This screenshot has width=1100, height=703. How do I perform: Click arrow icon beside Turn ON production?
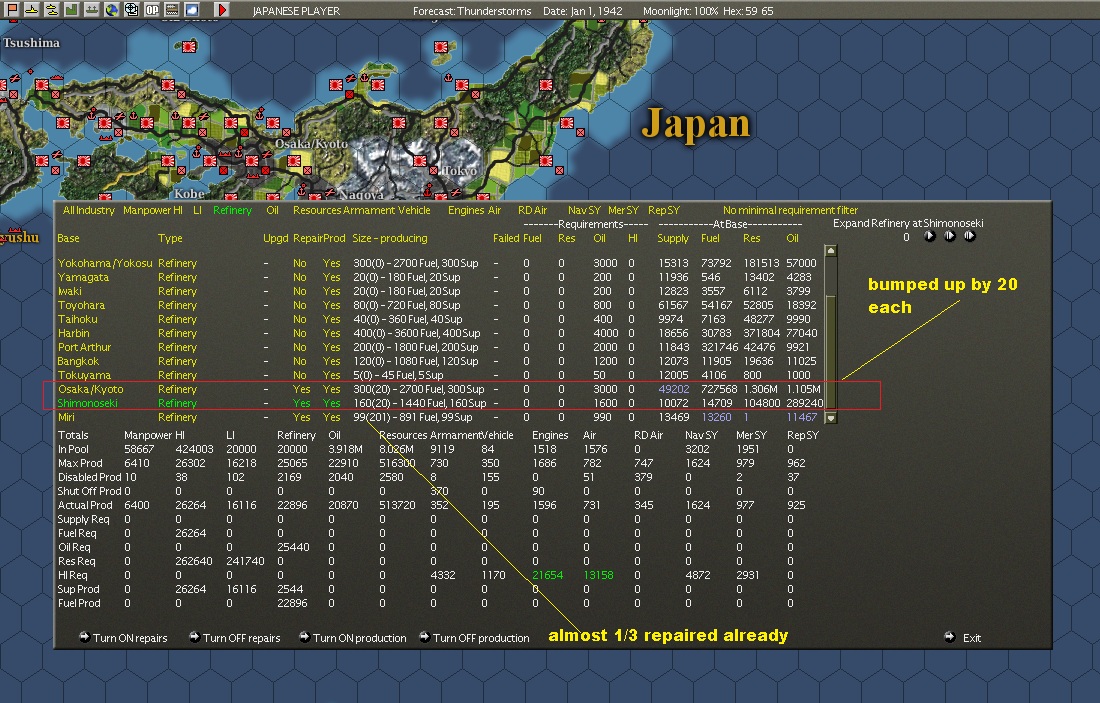click(x=304, y=637)
